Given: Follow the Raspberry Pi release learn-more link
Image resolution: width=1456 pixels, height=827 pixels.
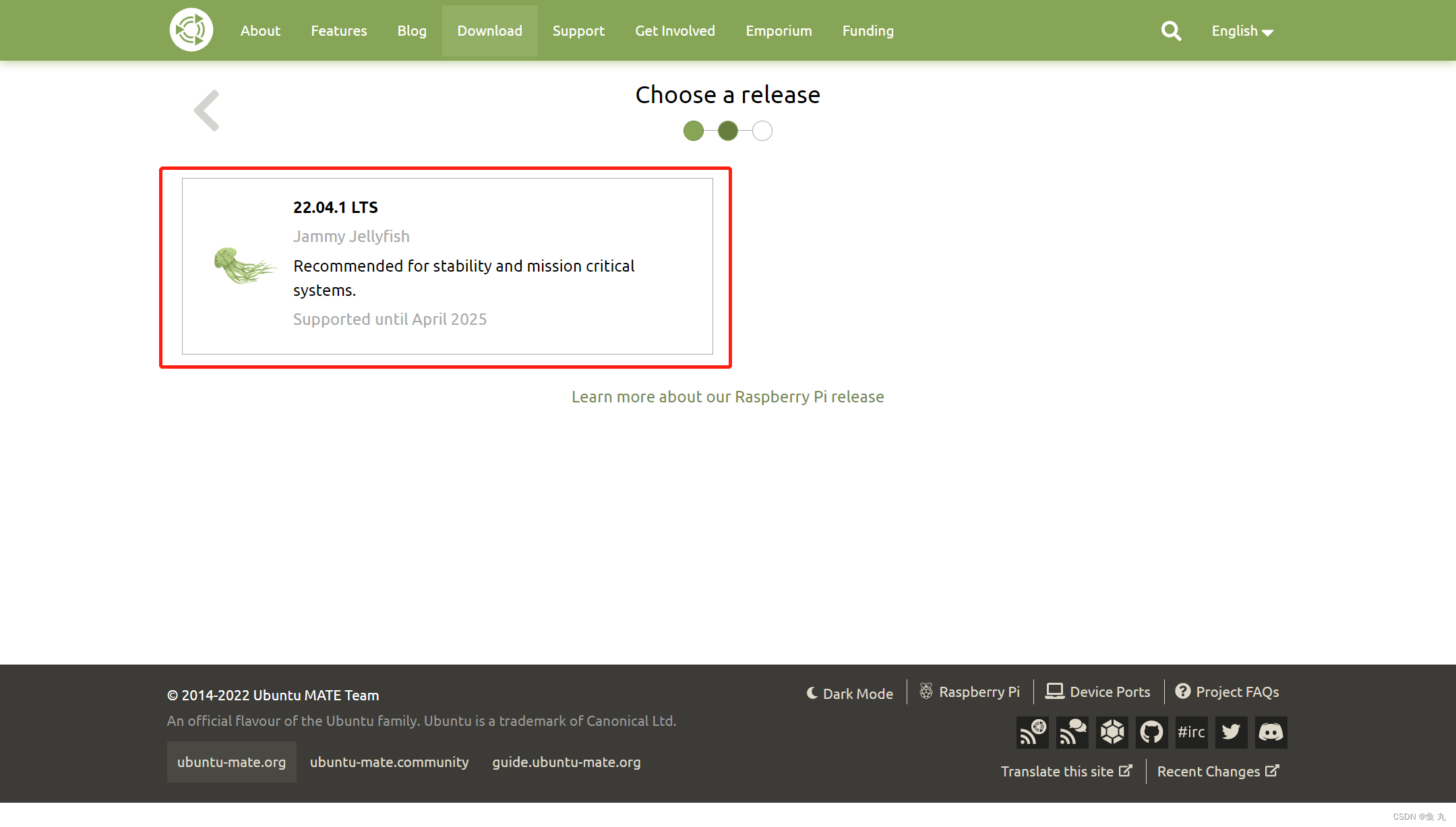Looking at the screenshot, I should tap(727, 396).
